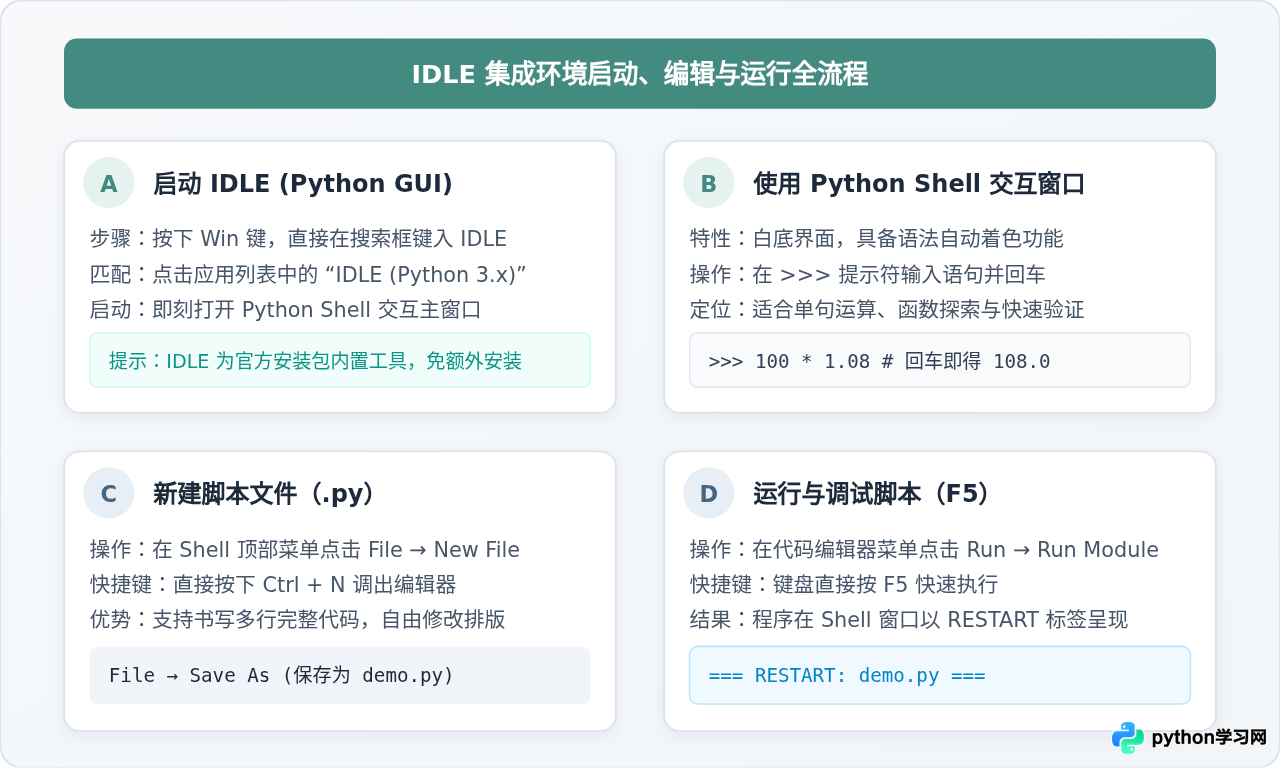The width and height of the screenshot is (1280, 768).
Task: Click the line '定位：适合单句运算、函数探索与快速验证'
Action: 887,309
